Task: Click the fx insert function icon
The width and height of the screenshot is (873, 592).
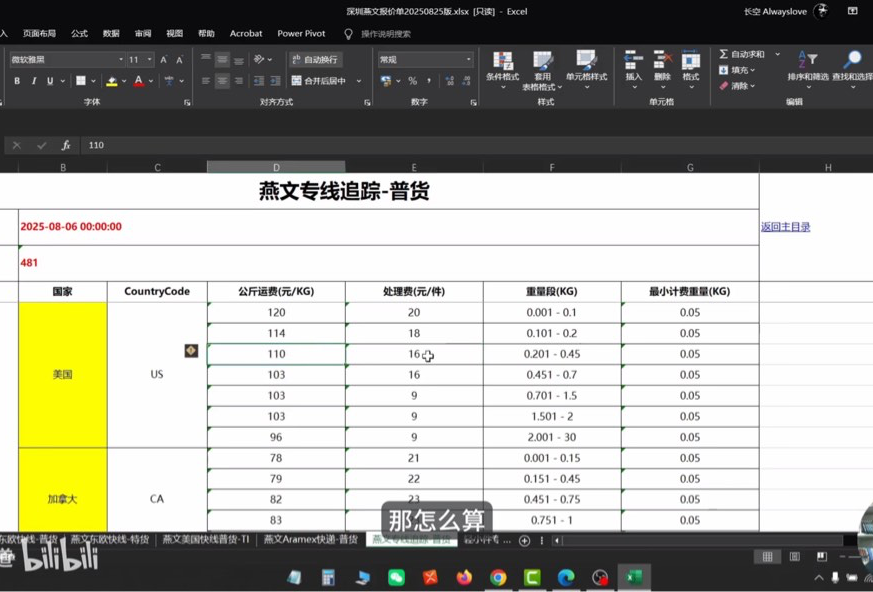Action: (66, 145)
